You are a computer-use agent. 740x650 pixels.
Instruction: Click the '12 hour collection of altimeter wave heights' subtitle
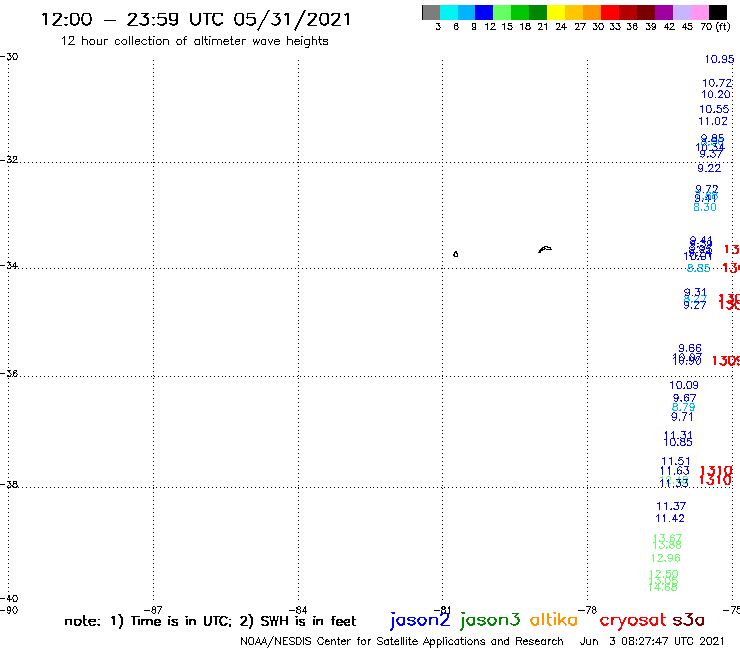tap(194, 41)
